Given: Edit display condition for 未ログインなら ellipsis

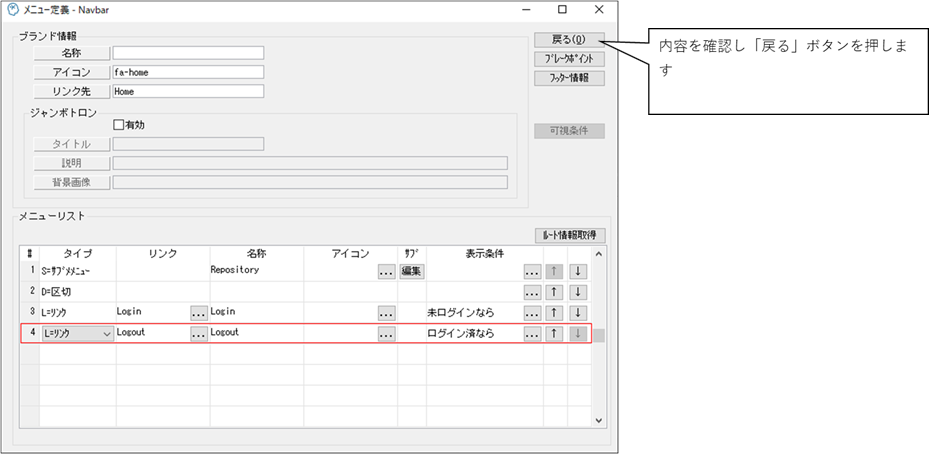Looking at the screenshot, I should click(x=532, y=313).
